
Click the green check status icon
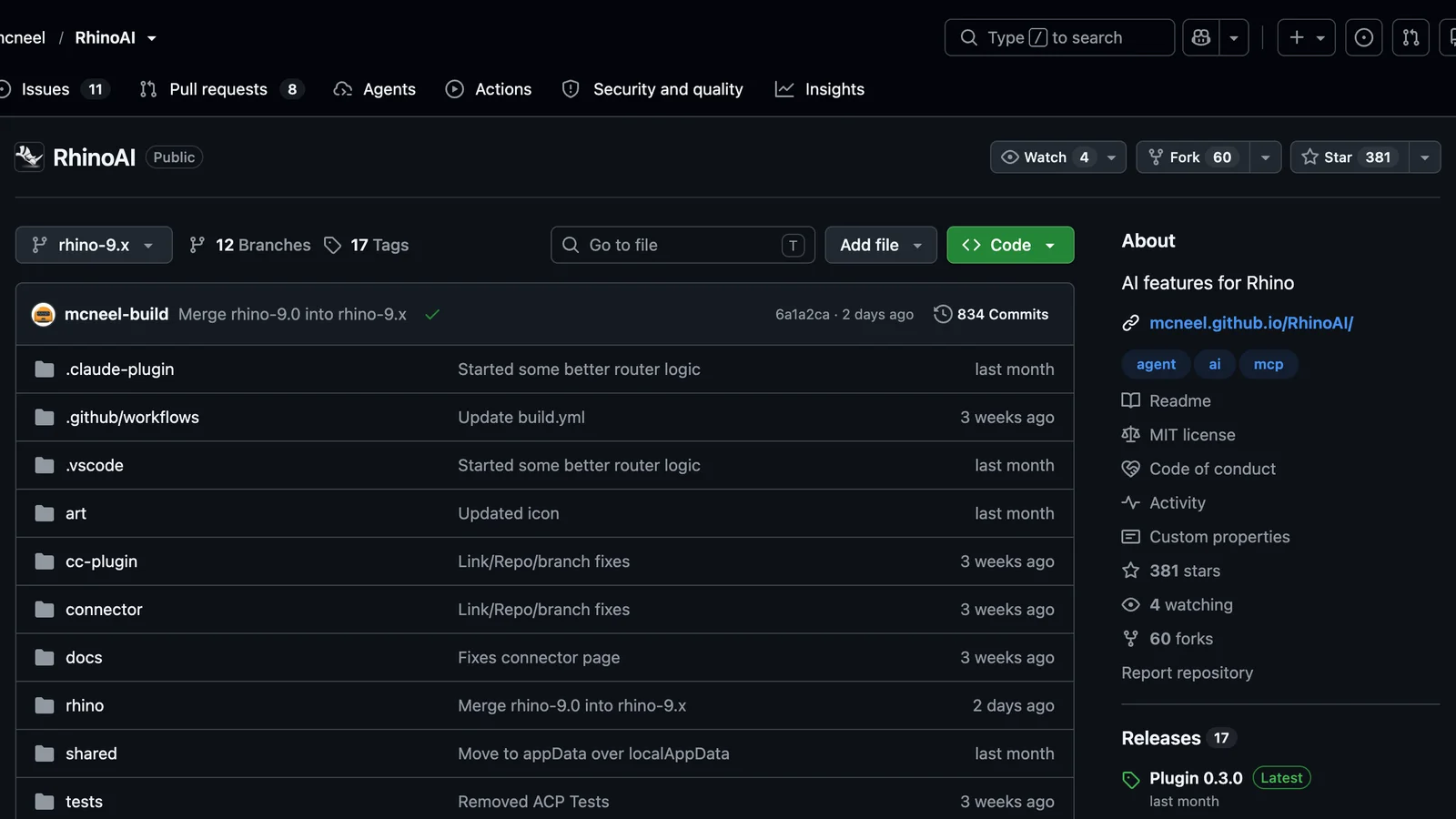432,314
